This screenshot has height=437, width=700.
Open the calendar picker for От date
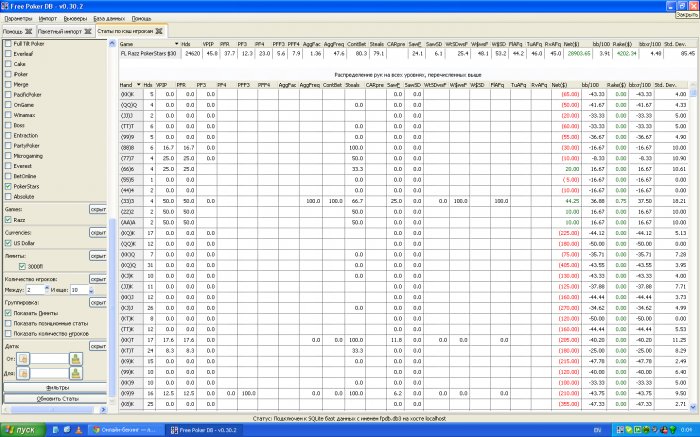pyautogui.click(x=23, y=359)
